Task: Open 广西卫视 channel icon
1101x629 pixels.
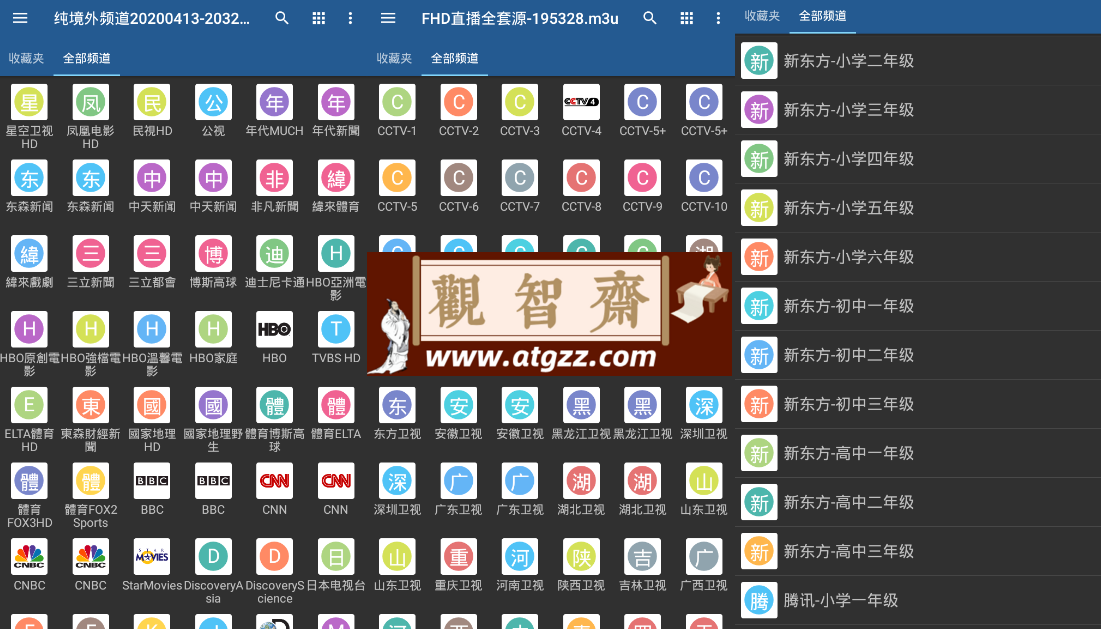Action: (x=704, y=557)
